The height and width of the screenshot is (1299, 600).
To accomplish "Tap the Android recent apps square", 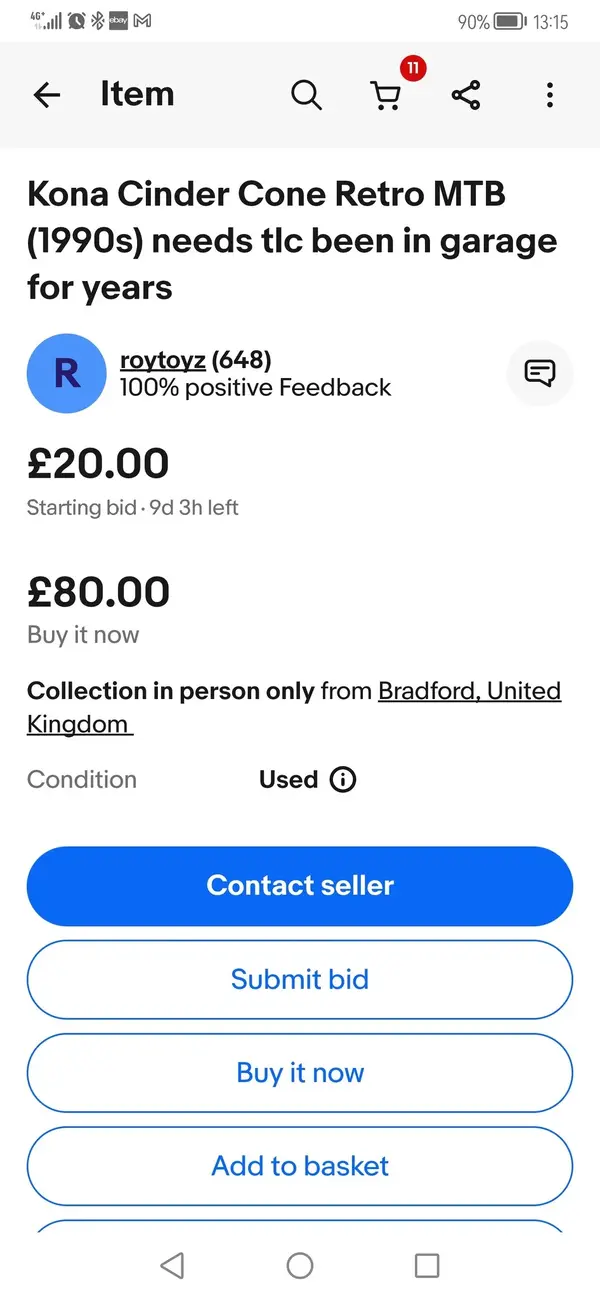I will pyautogui.click(x=427, y=1265).
